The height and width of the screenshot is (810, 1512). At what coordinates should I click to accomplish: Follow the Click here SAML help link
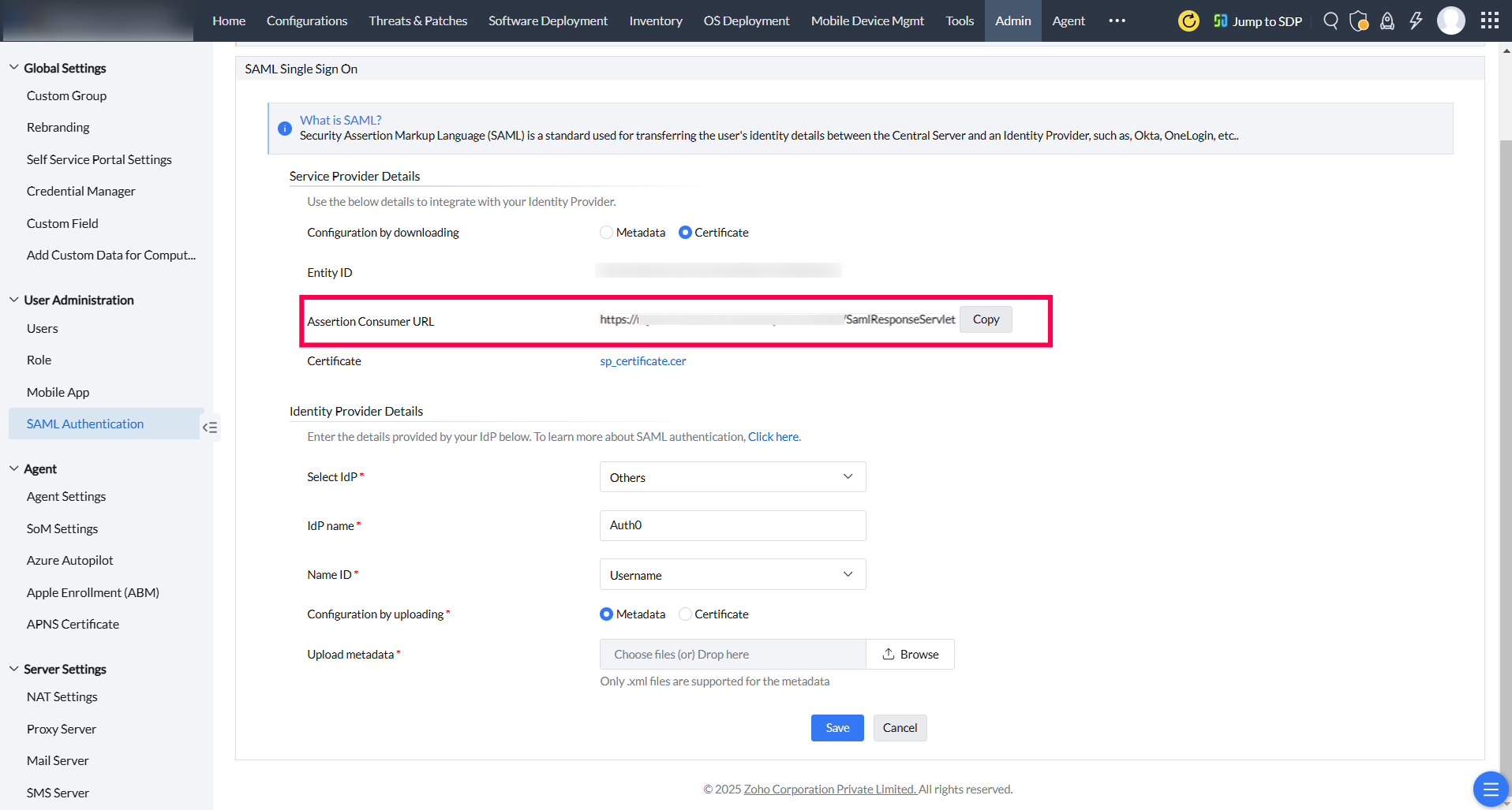click(773, 437)
